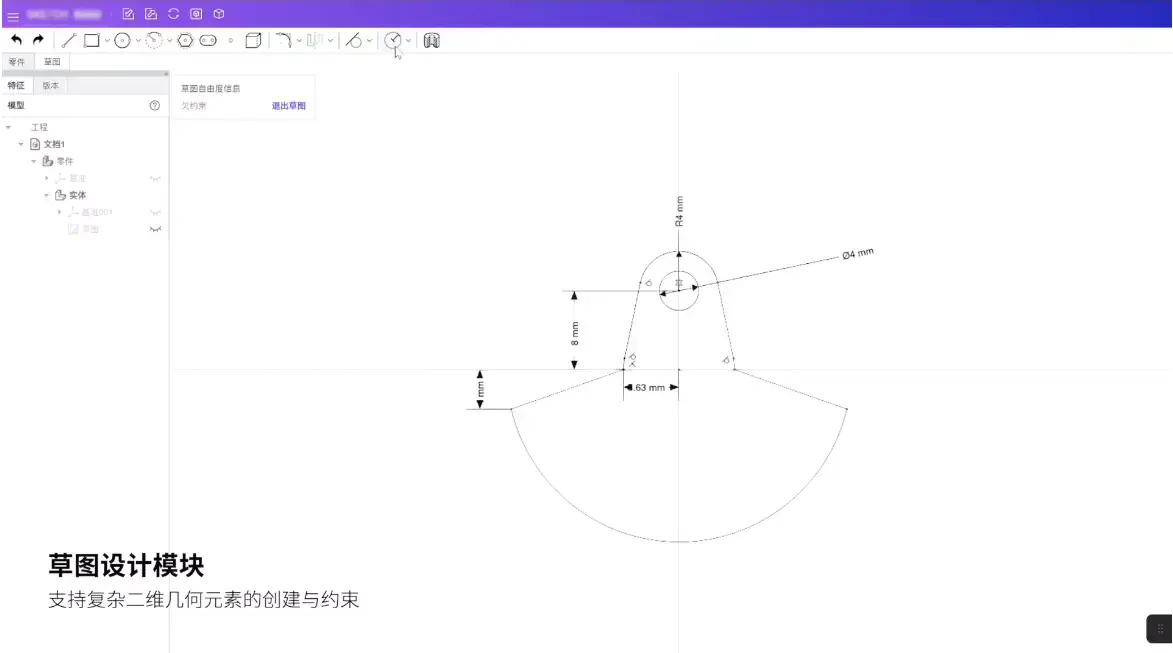Screen dimensions: 1173x653
Task: Toggle visibility of the 草图 item
Action: 155,228
